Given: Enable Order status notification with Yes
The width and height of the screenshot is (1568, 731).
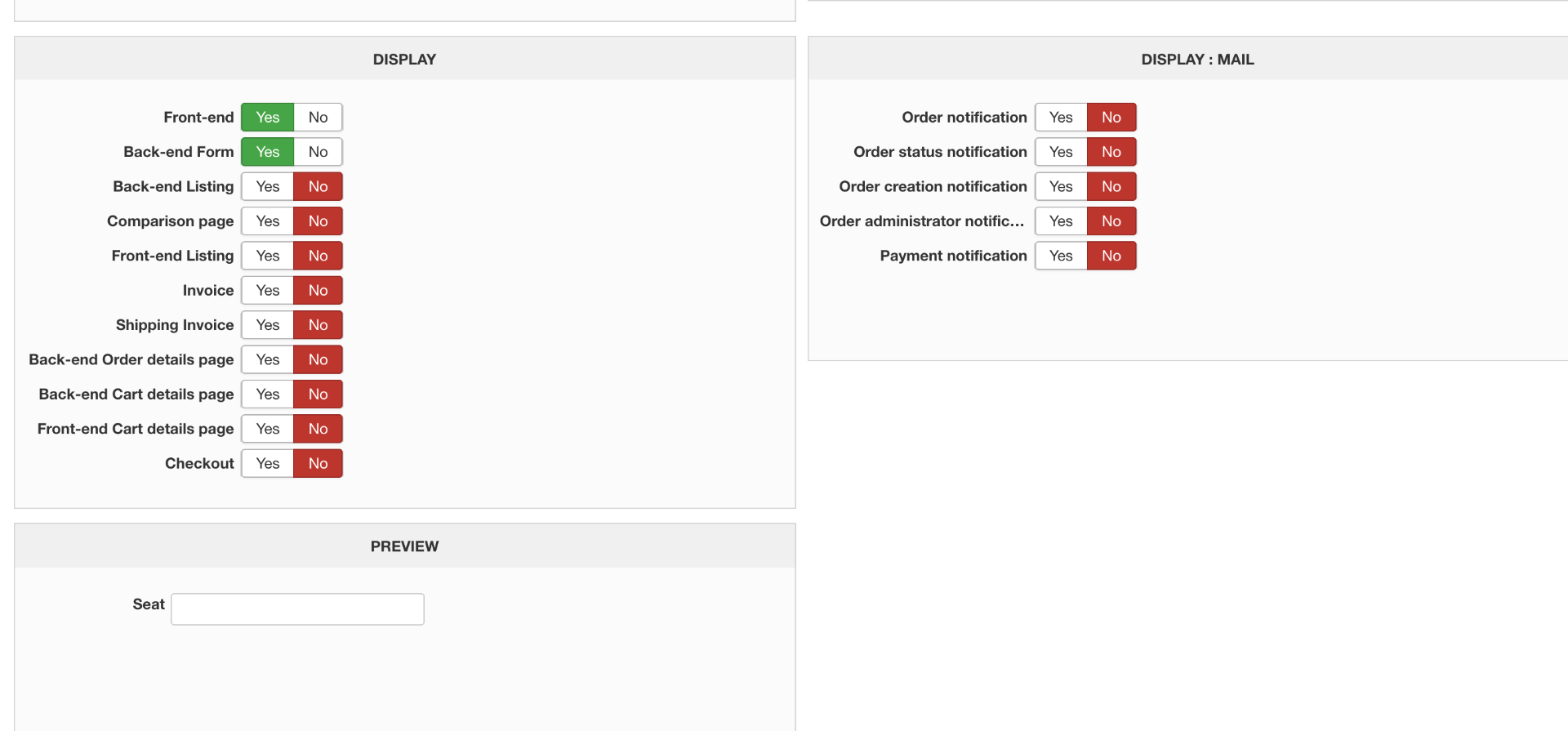Looking at the screenshot, I should click(x=1061, y=152).
